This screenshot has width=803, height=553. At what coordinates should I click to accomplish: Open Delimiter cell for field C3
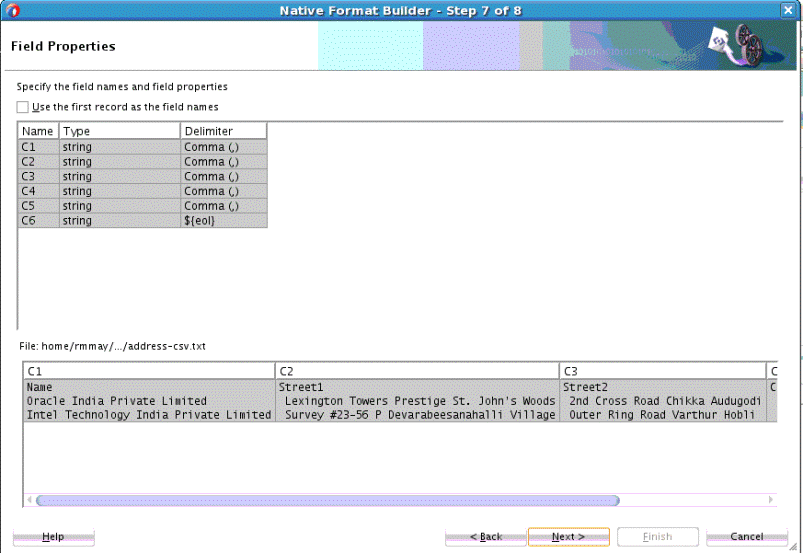(x=224, y=177)
